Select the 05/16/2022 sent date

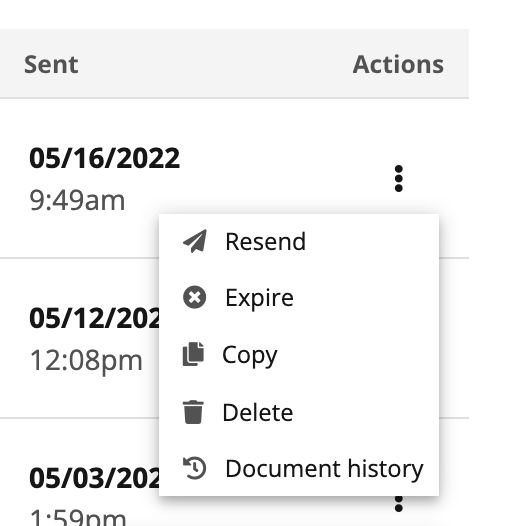coord(105,158)
